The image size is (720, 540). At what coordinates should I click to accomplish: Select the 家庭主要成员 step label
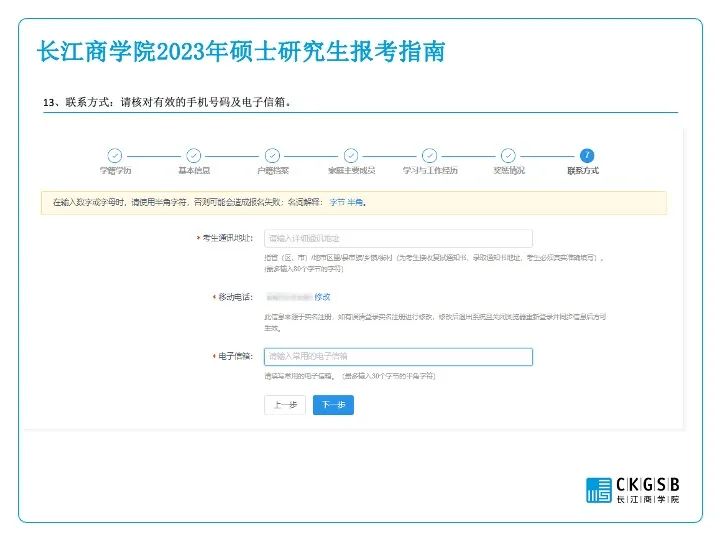(351, 171)
